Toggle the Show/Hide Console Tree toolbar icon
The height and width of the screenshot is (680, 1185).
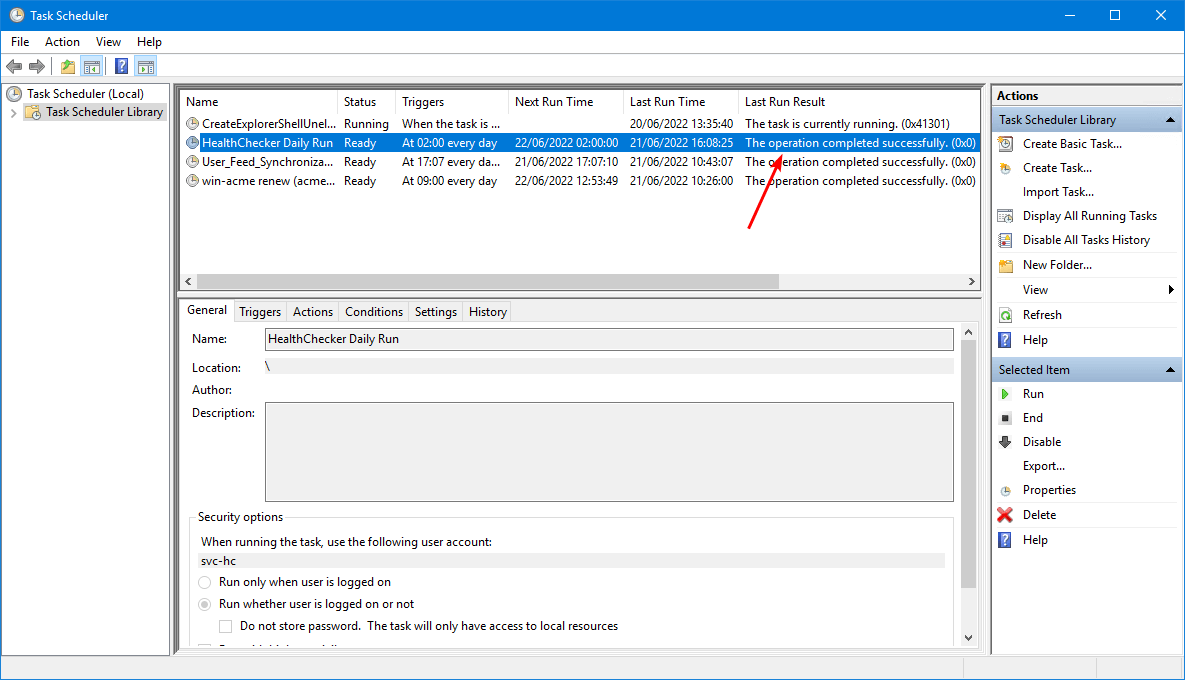[92, 66]
